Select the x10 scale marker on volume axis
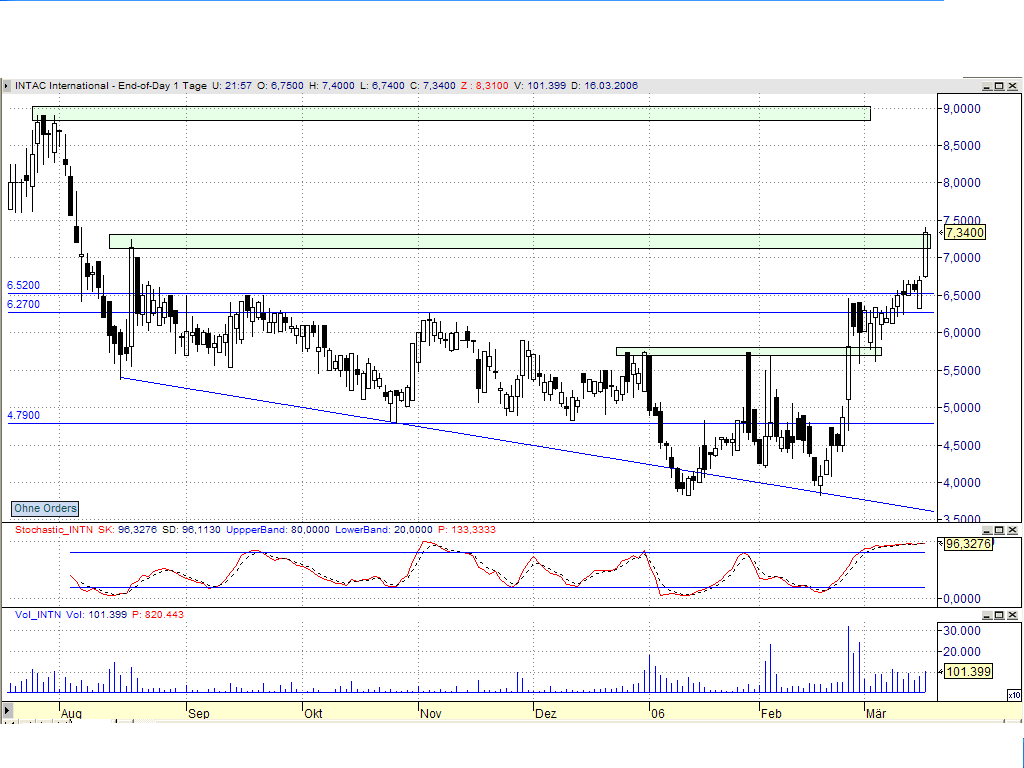This screenshot has height=768, width=1024. tap(1014, 695)
